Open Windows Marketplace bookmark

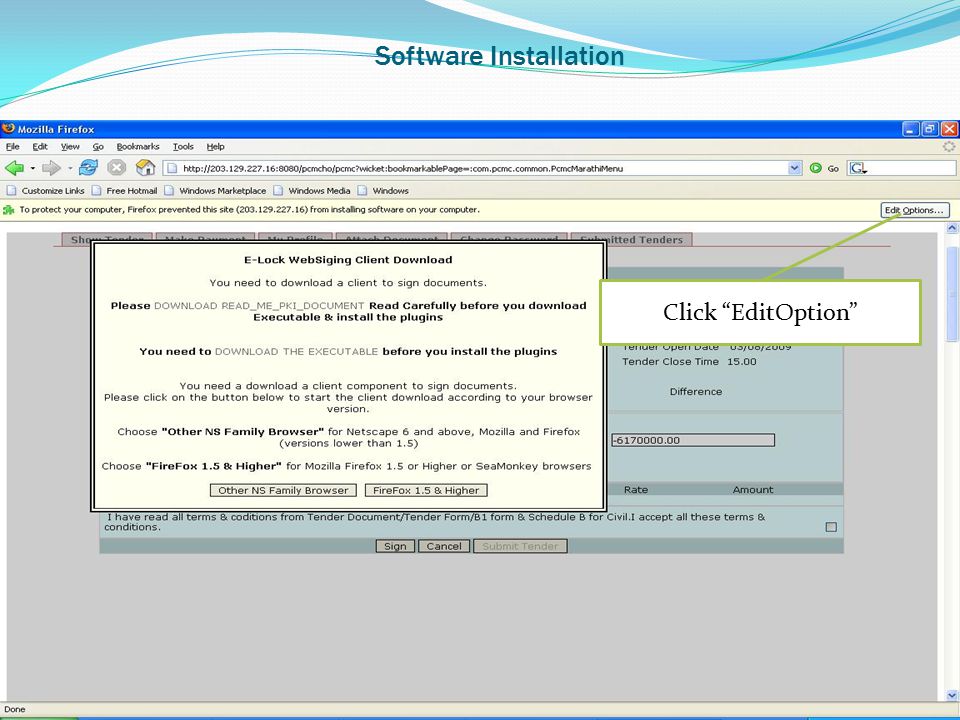pyautogui.click(x=216, y=190)
